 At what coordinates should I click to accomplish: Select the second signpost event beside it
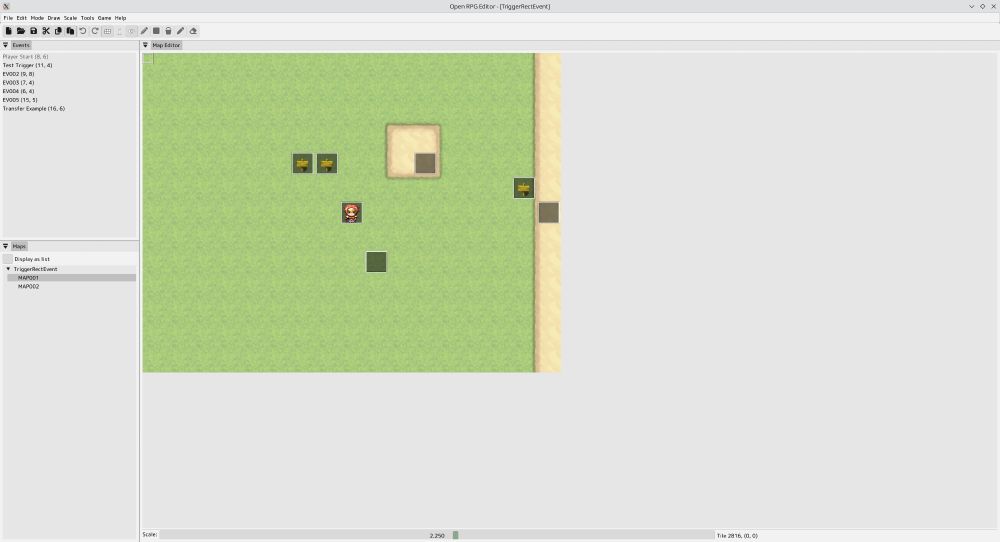pos(327,163)
